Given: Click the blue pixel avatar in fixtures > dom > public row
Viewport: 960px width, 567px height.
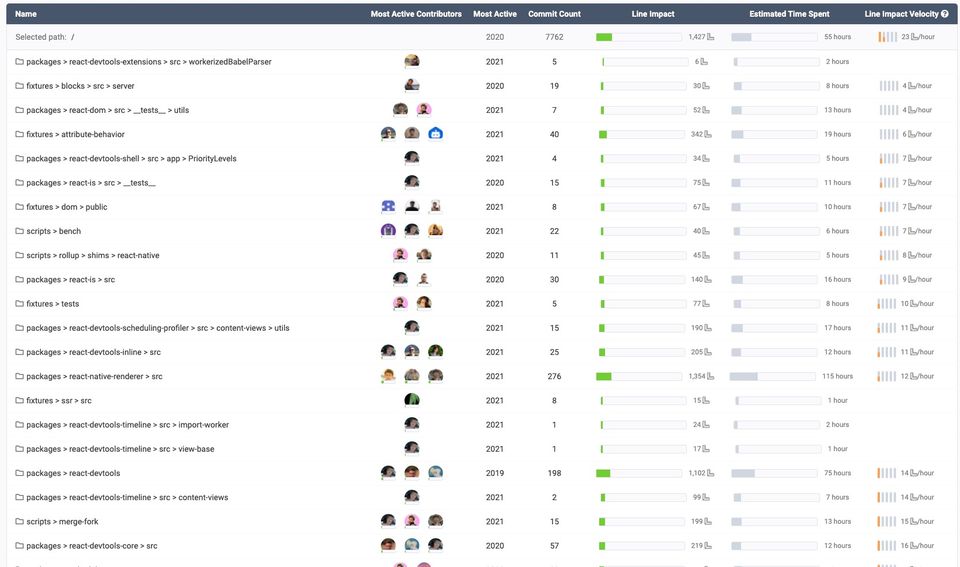Looking at the screenshot, I should click(x=388, y=206).
